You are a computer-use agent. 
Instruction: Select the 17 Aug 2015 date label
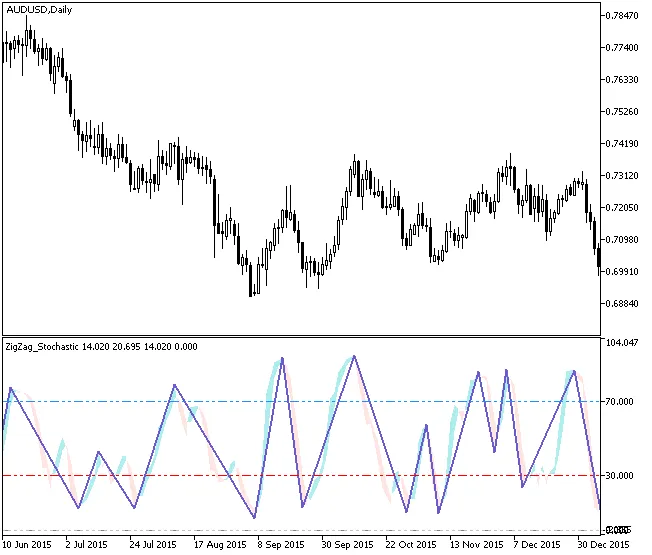220,545
